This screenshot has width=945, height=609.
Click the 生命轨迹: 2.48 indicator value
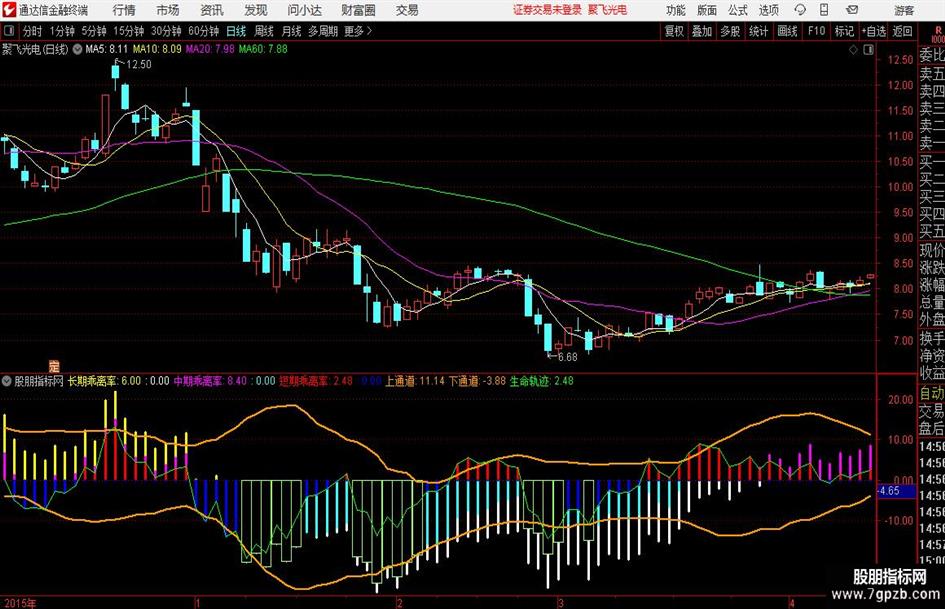[x=541, y=381]
